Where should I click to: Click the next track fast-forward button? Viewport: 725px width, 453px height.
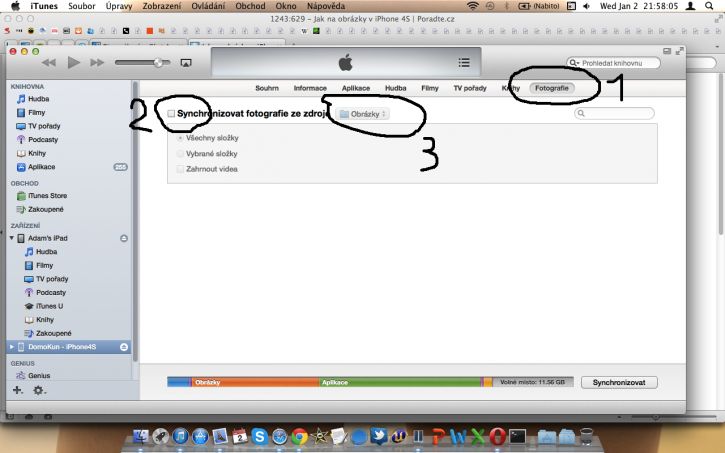[97, 62]
